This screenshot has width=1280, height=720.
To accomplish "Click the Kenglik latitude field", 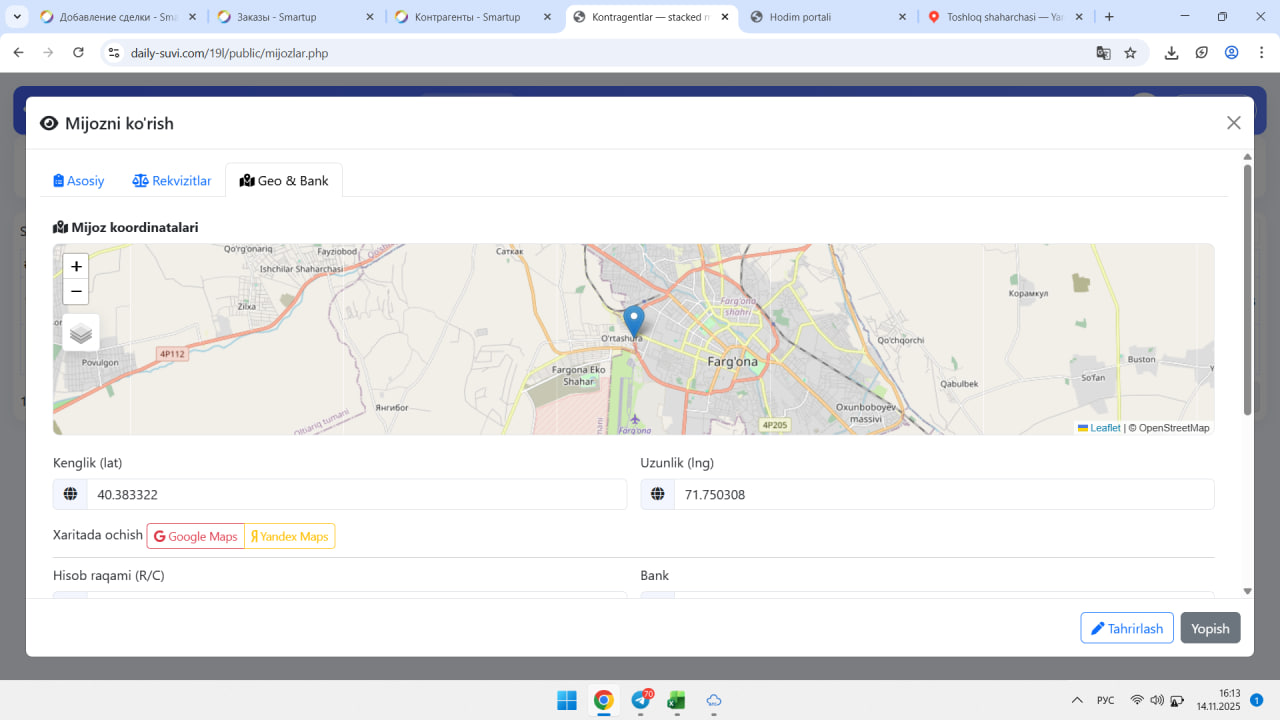I will coord(355,494).
